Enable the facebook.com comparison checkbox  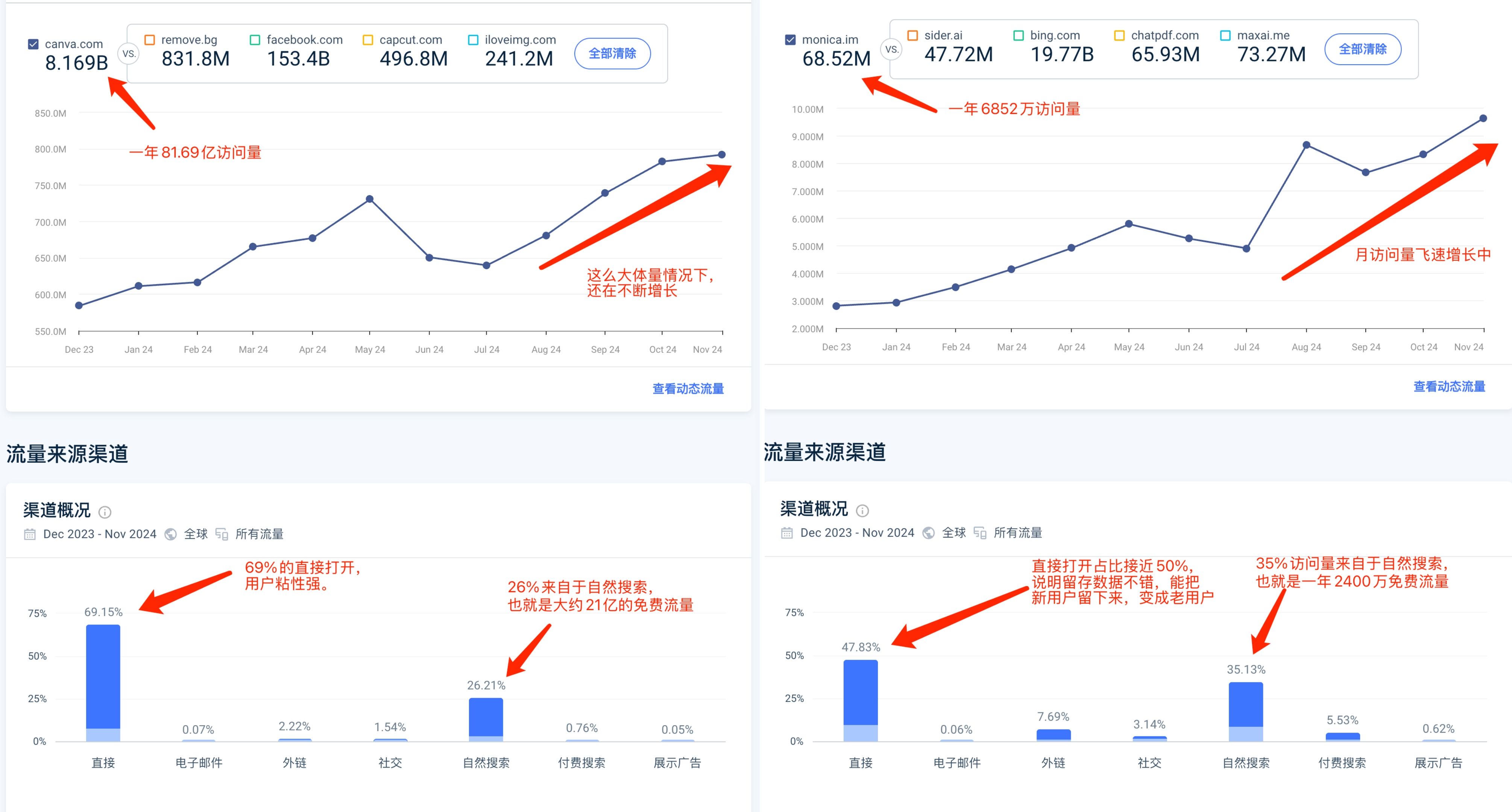pyautogui.click(x=255, y=40)
